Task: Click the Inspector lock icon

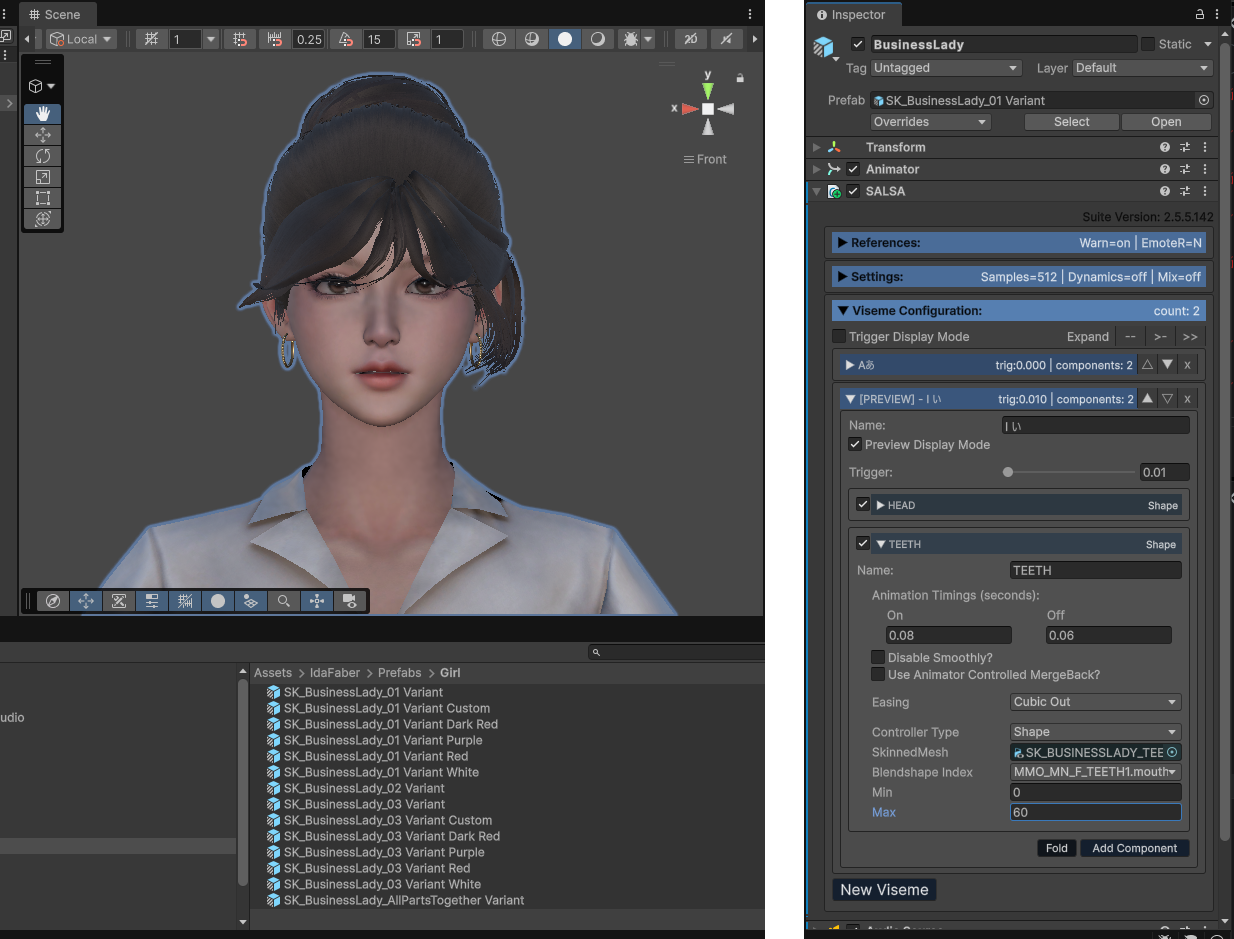Action: pos(1200,15)
